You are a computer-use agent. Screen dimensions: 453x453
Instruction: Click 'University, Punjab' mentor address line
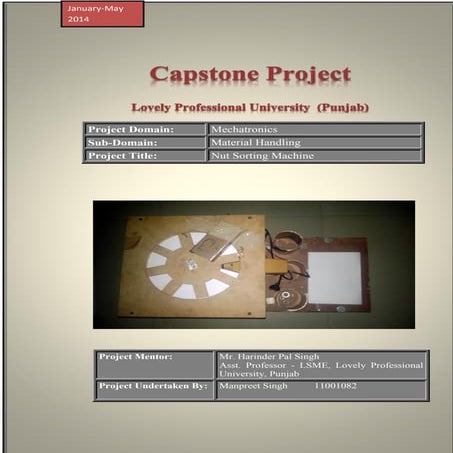[x=259, y=374]
